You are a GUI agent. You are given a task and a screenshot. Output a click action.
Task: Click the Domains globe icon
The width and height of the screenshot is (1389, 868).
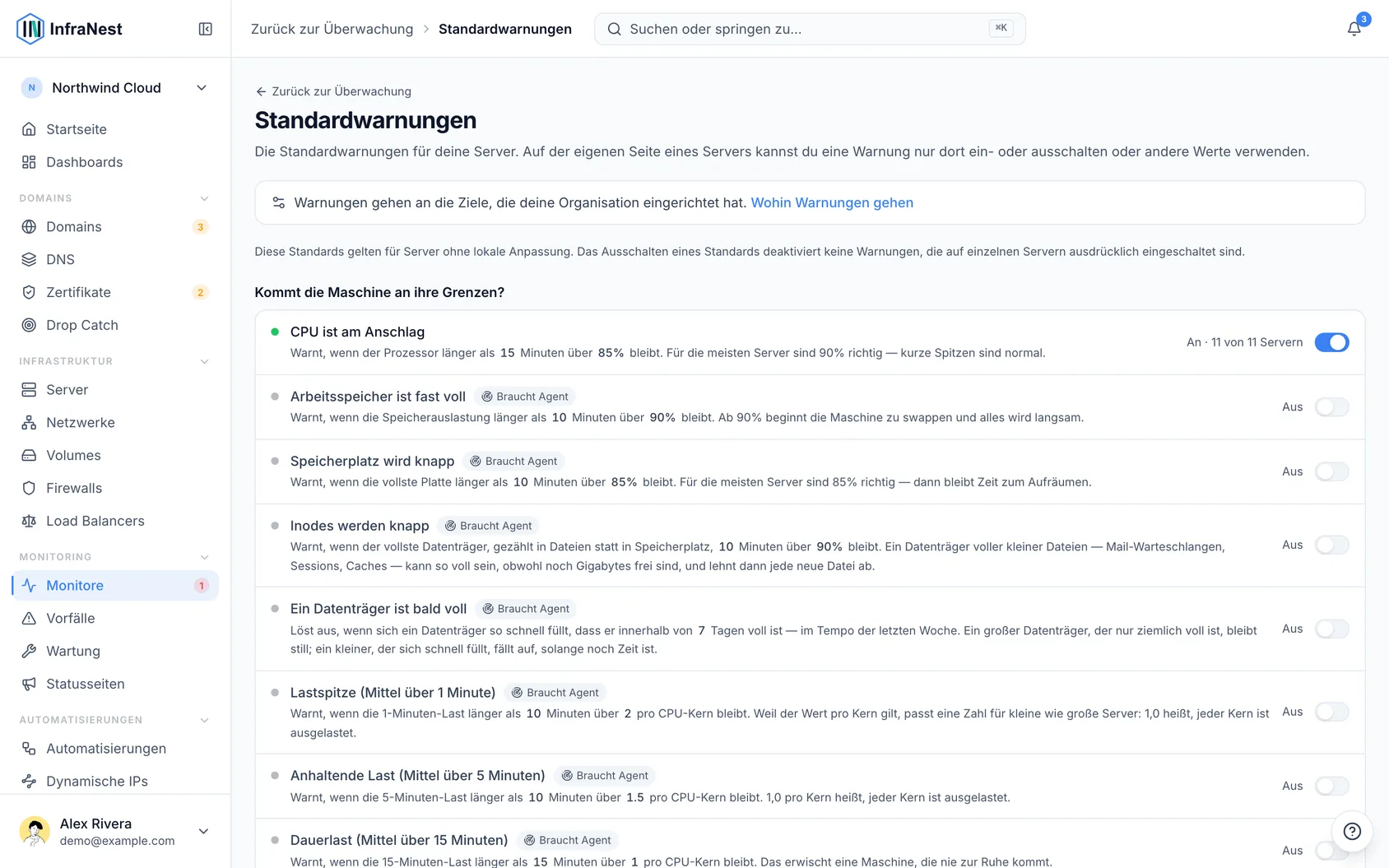[29, 226]
